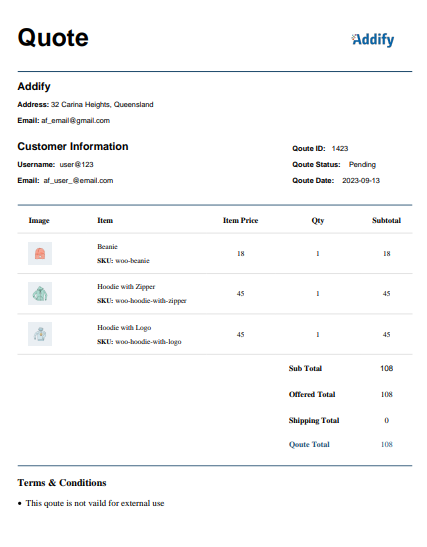This screenshot has height=547, width=427.
Task: Click the Hoodie with Logo thumbnail
Action: point(40,334)
